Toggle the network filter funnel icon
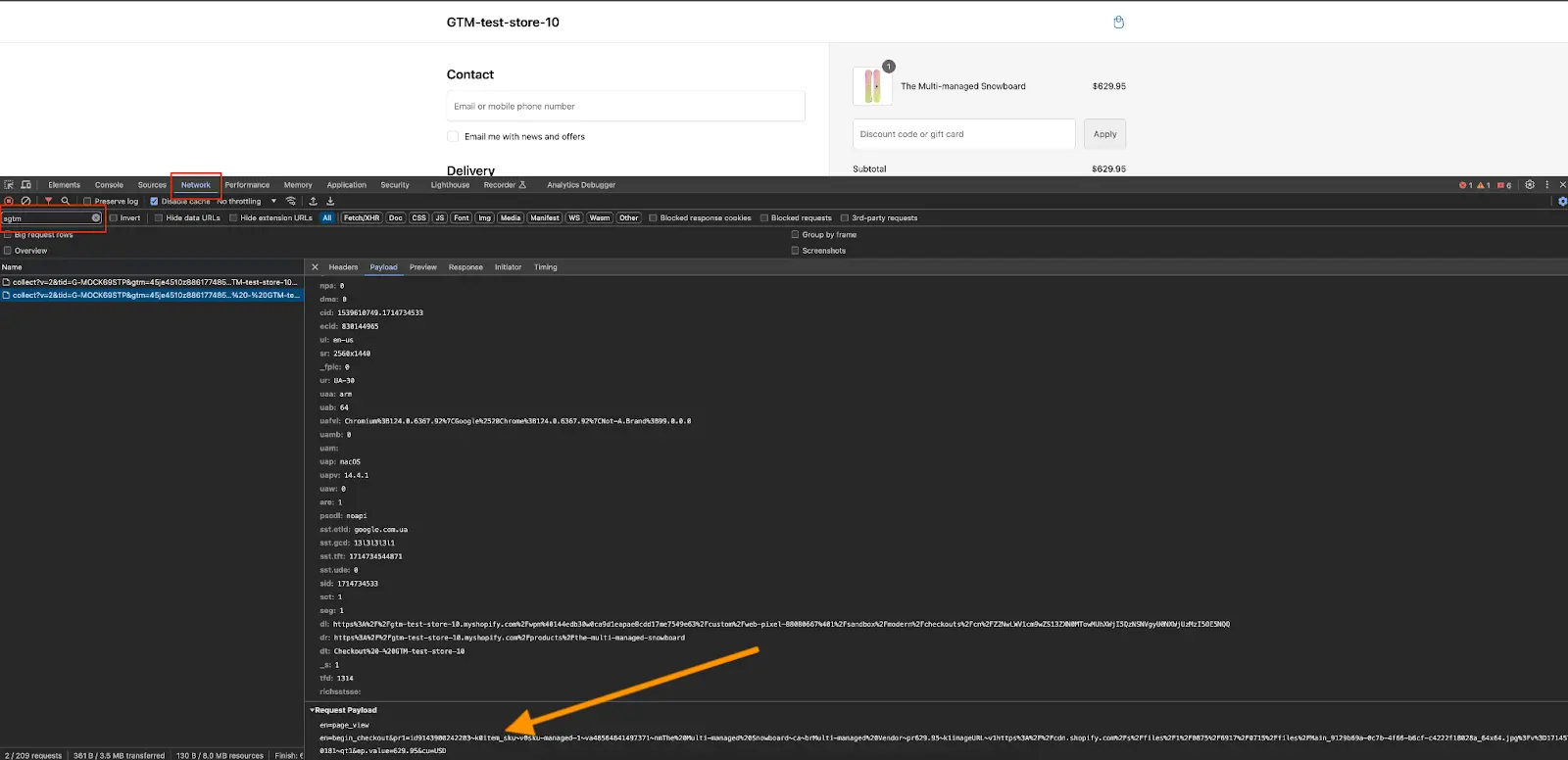1568x760 pixels. (48, 201)
